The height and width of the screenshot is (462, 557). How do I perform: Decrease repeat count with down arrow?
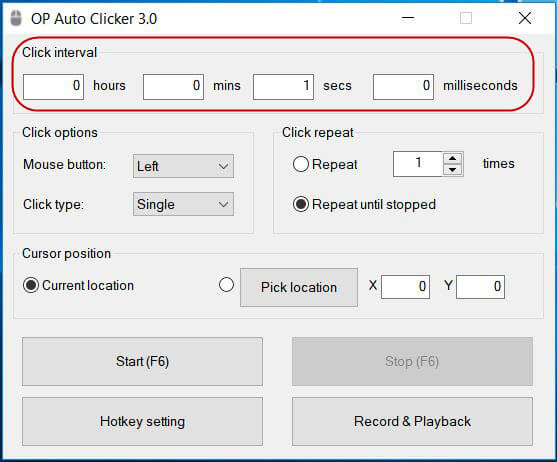(452, 170)
